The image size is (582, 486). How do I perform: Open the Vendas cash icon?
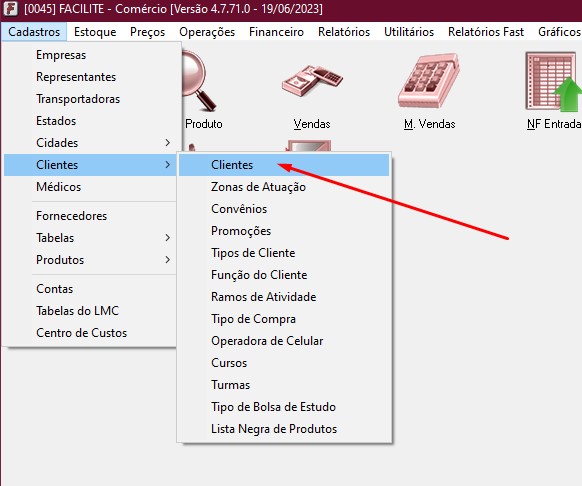(x=312, y=81)
